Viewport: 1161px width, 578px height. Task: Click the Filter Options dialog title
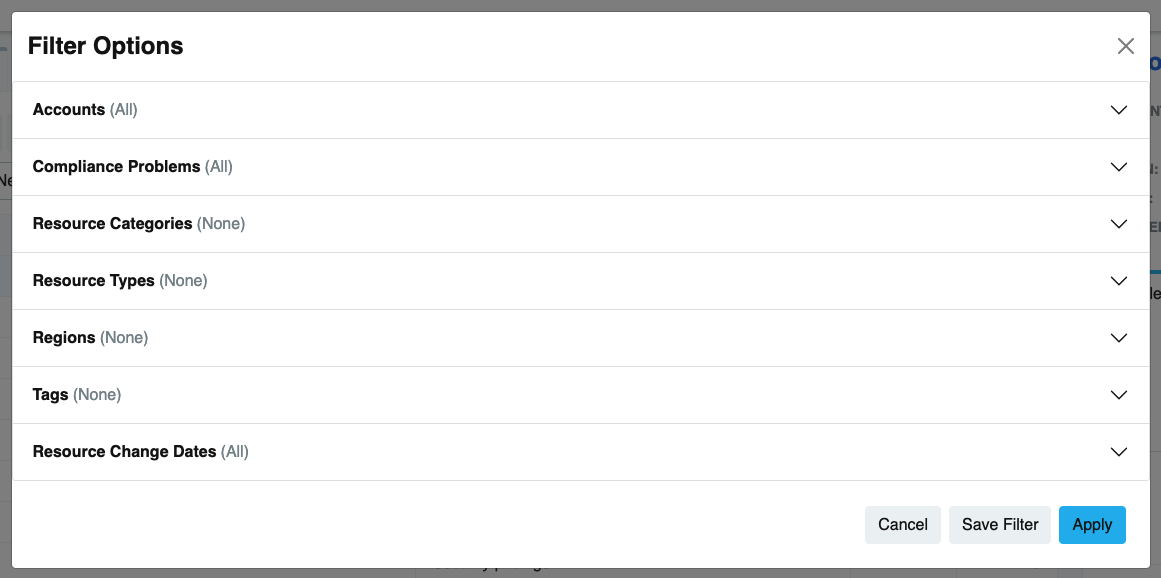106,46
